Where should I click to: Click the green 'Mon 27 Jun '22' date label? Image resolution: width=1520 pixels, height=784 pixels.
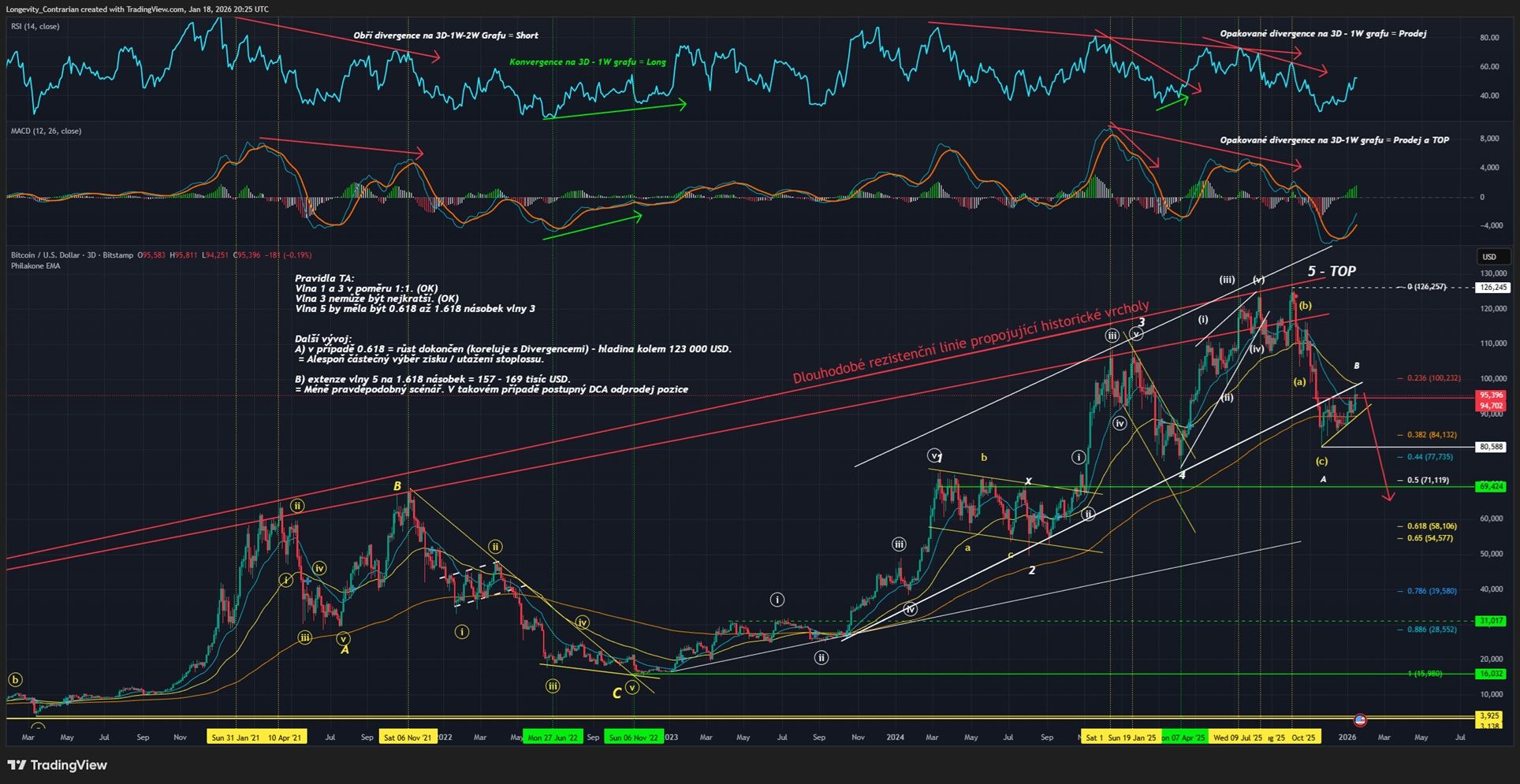[x=553, y=738]
